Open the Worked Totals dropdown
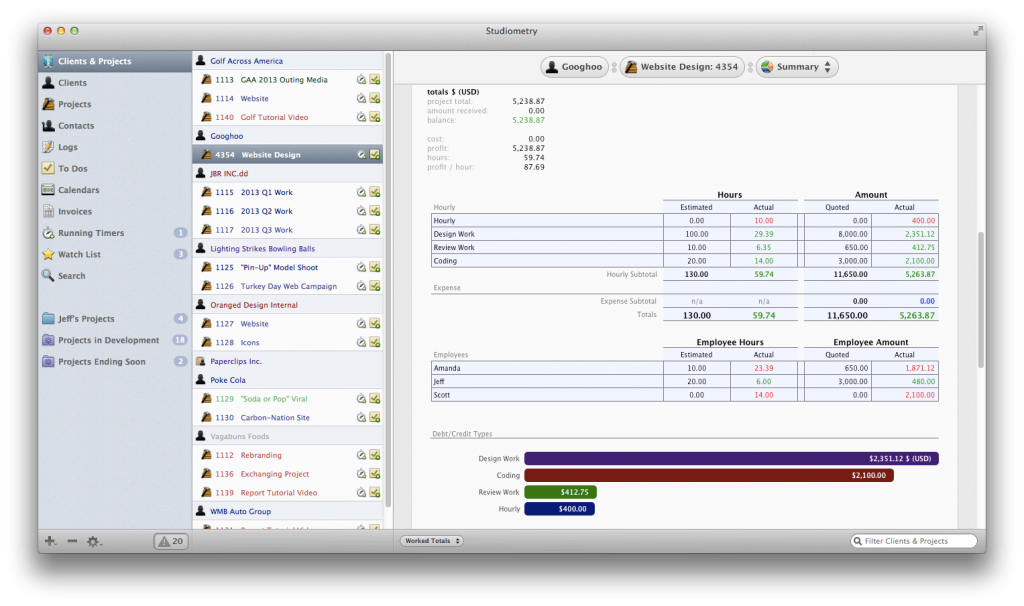The height and width of the screenshot is (606, 1024). [431, 540]
